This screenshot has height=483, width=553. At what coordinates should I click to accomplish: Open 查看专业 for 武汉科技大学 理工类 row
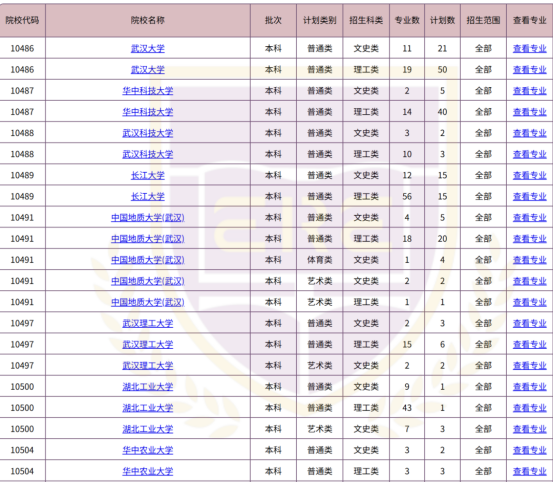pyautogui.click(x=529, y=154)
